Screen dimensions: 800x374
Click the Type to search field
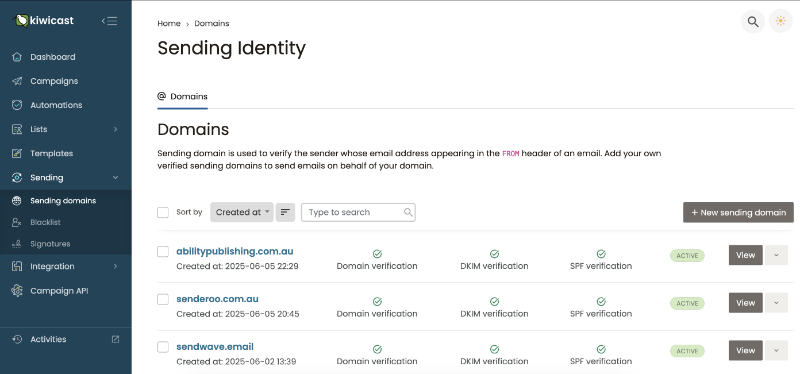[x=358, y=212]
